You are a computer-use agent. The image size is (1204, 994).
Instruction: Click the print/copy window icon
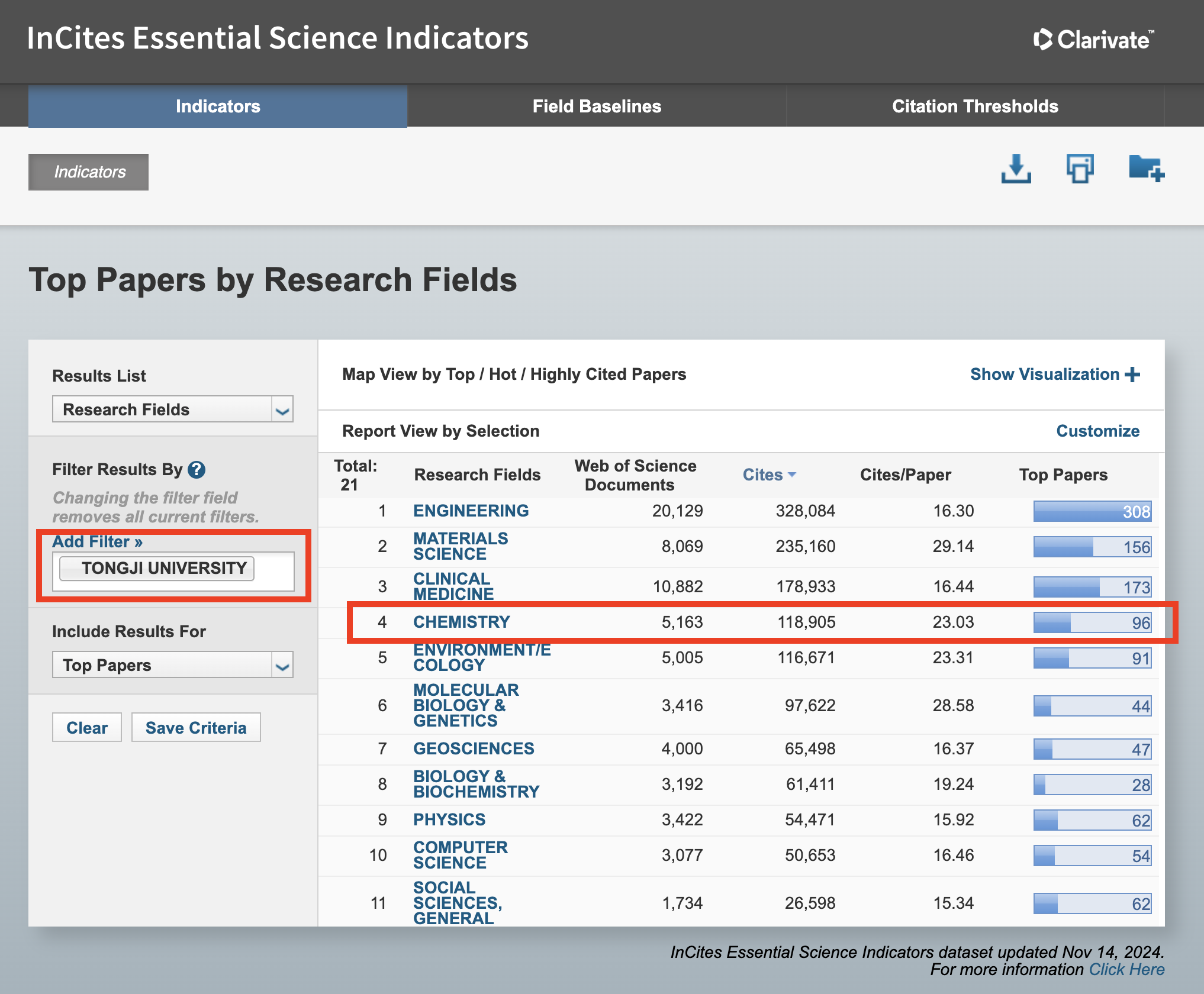click(1080, 170)
